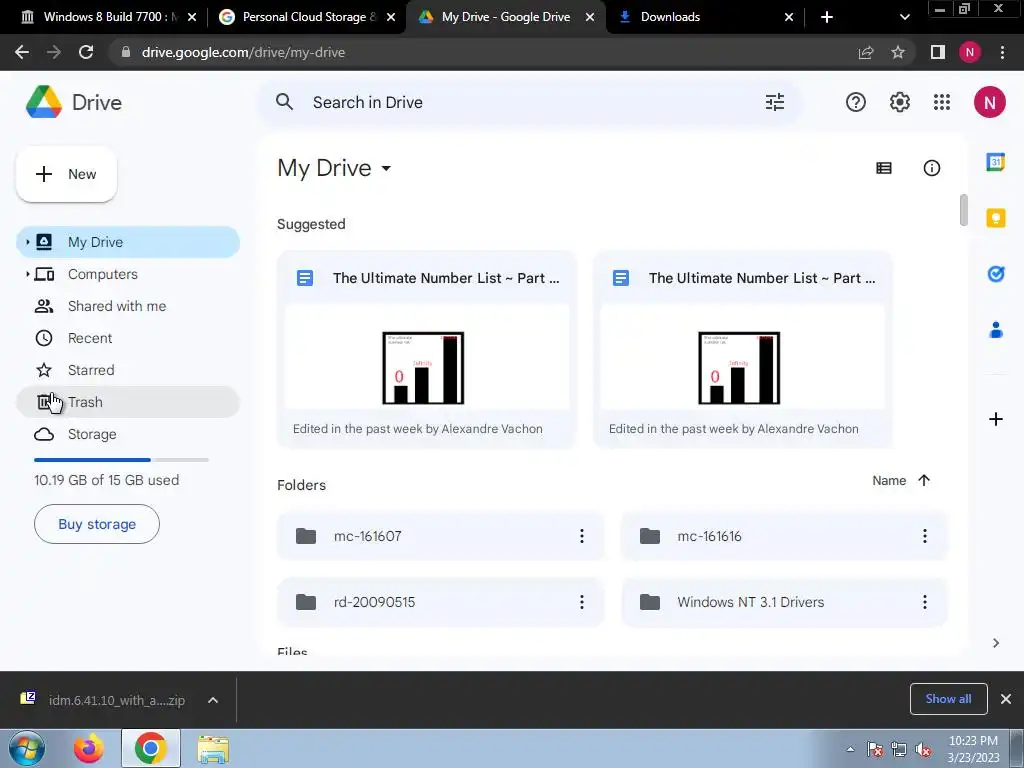Go back with the browser back arrow

pyautogui.click(x=22, y=52)
